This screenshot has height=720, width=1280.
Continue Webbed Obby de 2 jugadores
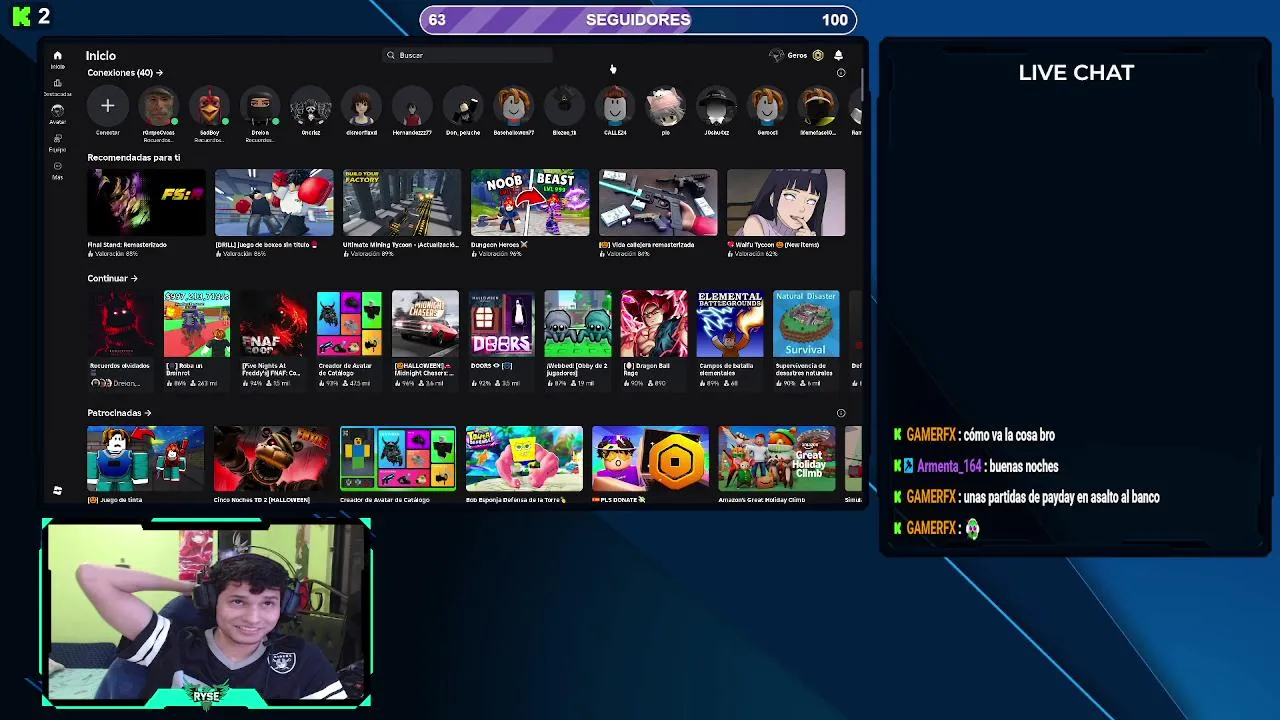(x=578, y=324)
